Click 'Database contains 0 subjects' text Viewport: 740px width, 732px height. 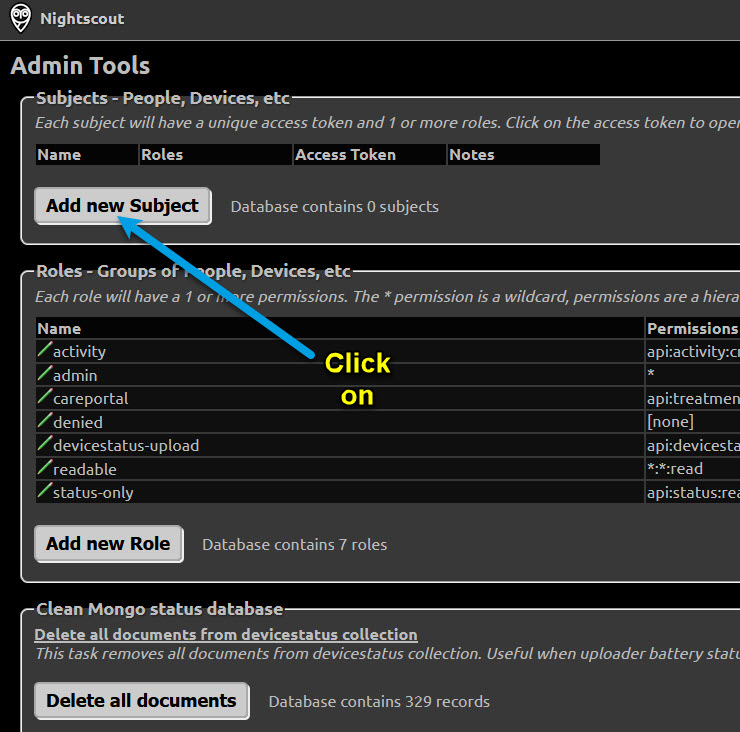click(335, 207)
